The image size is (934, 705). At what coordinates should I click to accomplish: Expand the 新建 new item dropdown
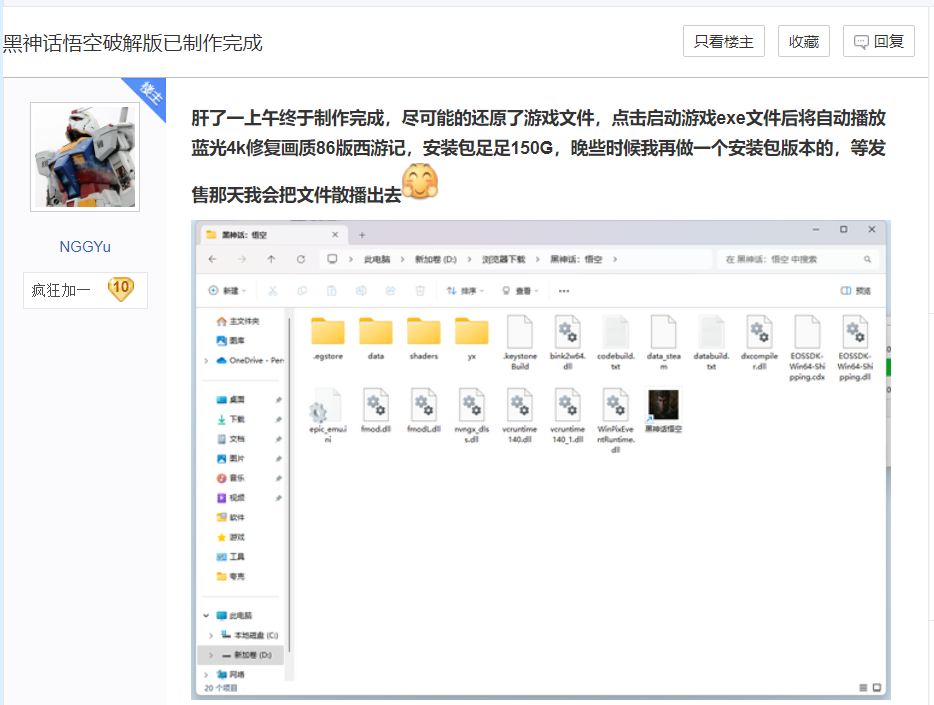click(229, 291)
